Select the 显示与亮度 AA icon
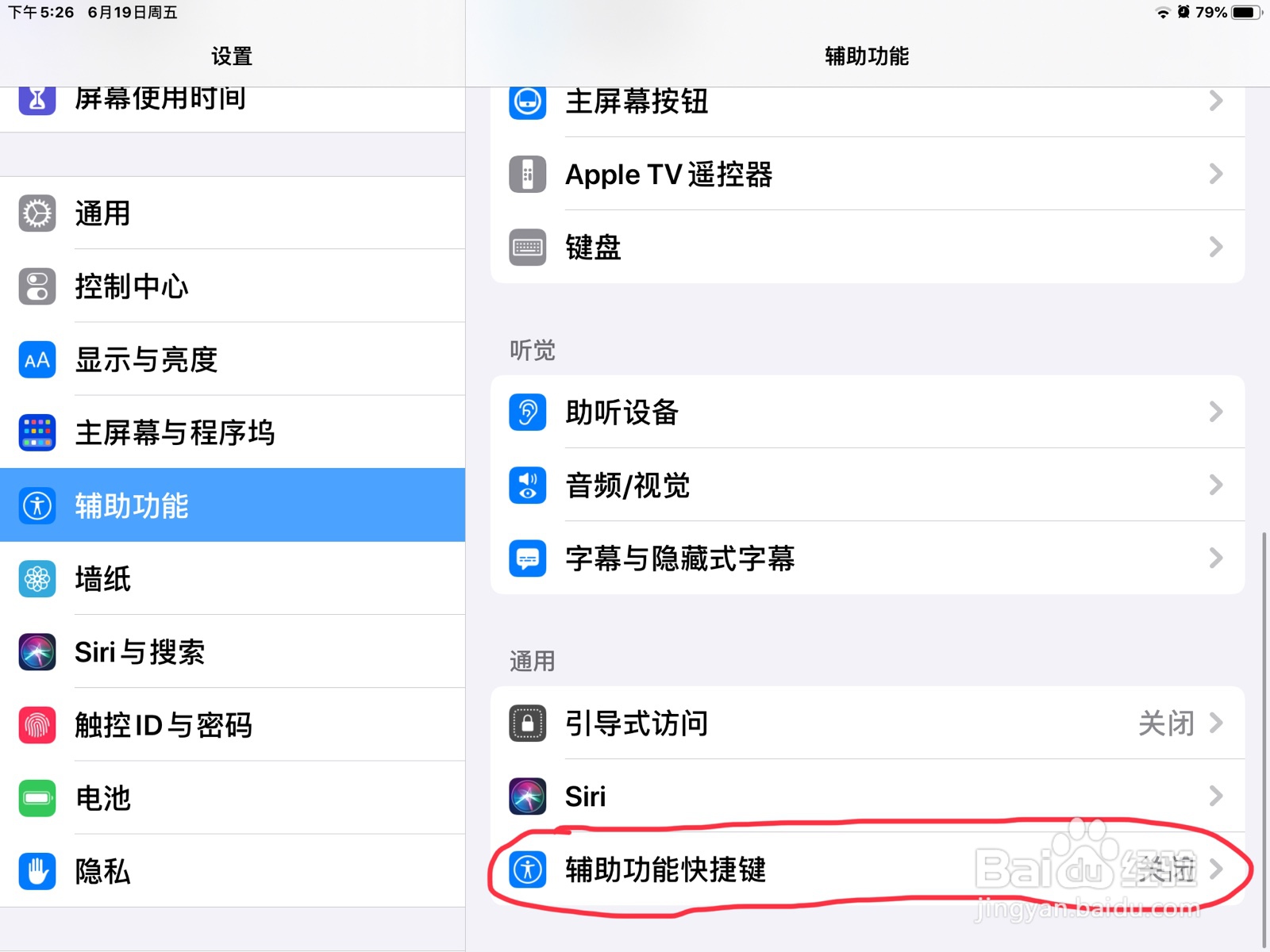The image size is (1270, 952). click(37, 359)
